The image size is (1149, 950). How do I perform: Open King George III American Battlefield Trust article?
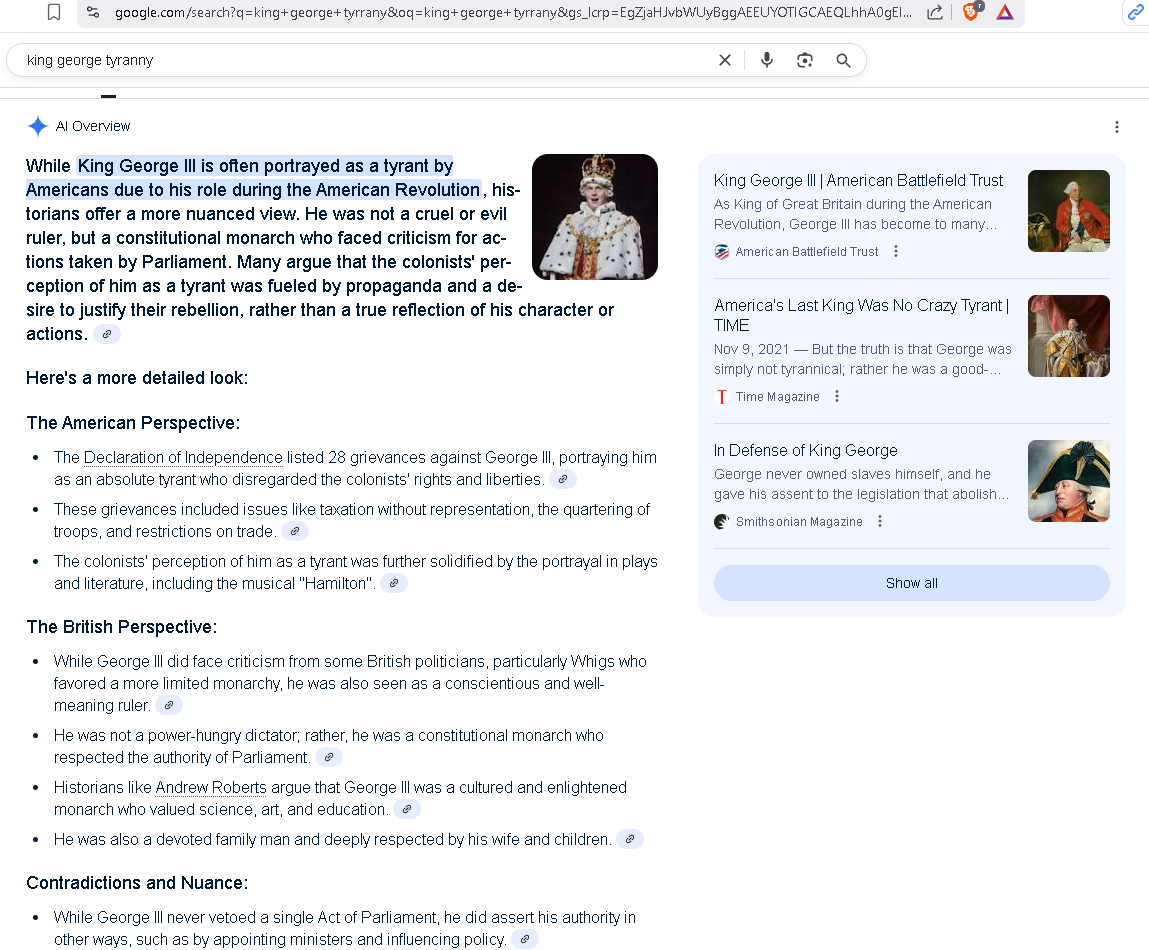(x=858, y=181)
